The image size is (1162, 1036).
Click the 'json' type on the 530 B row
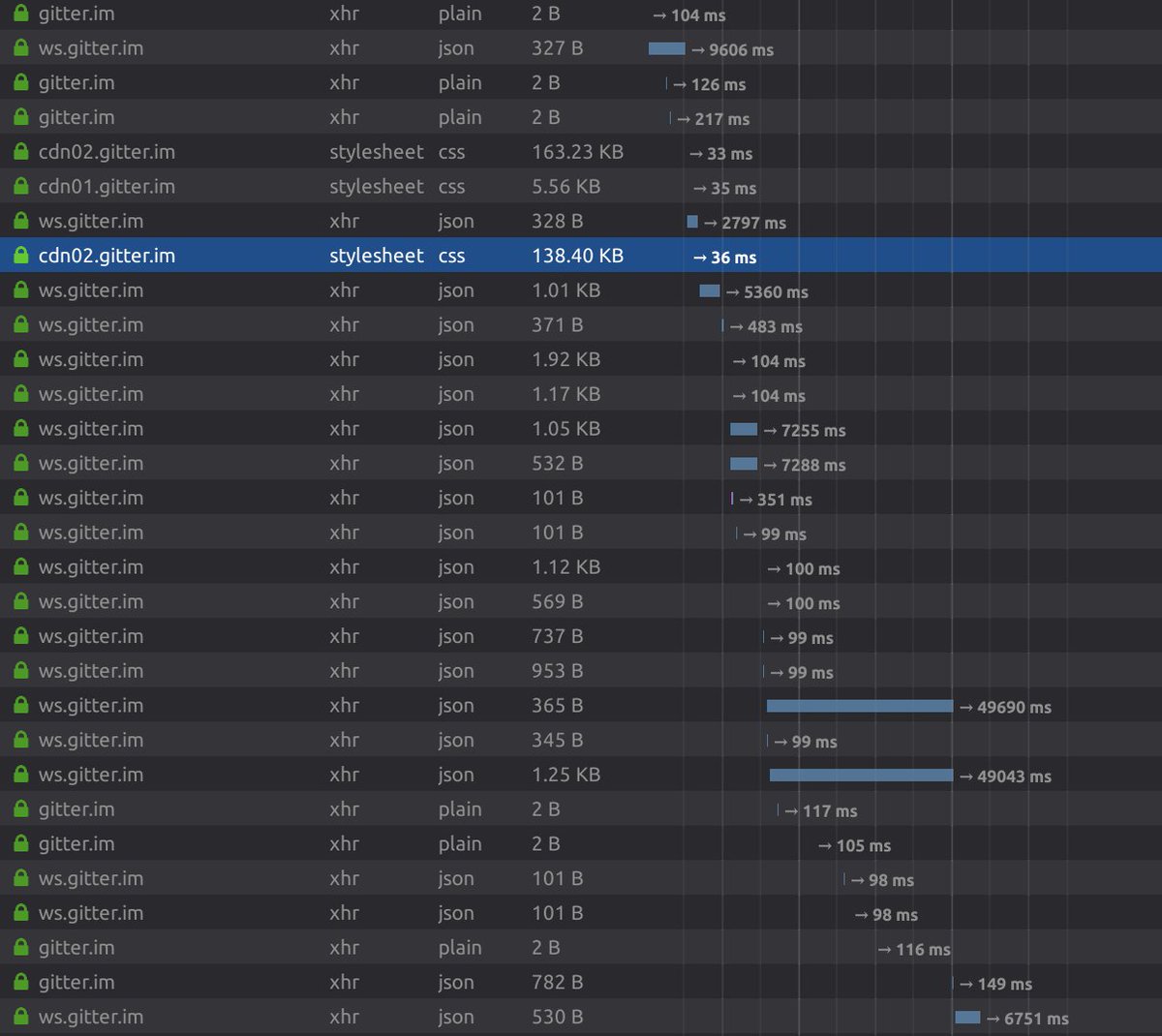(x=456, y=1017)
